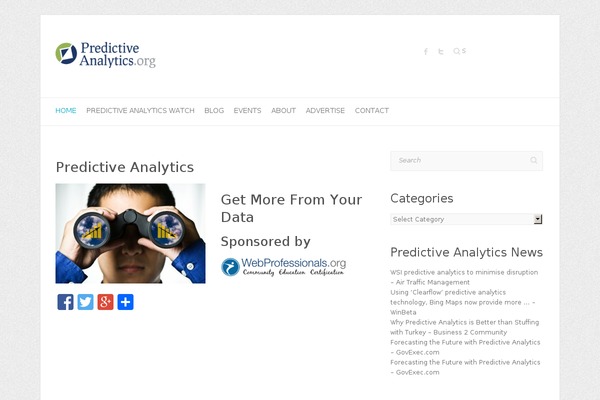Click the Select Category dropdown arrow
600x400 pixels.
coord(538,219)
